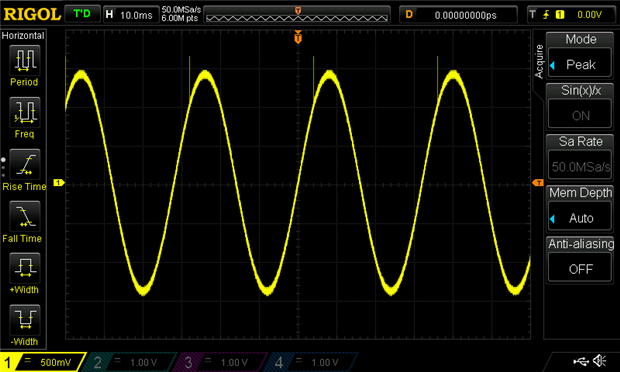Viewport: 620px width, 372px height.
Task: Expand the Horizontal measurement menu header
Action: 23,36
